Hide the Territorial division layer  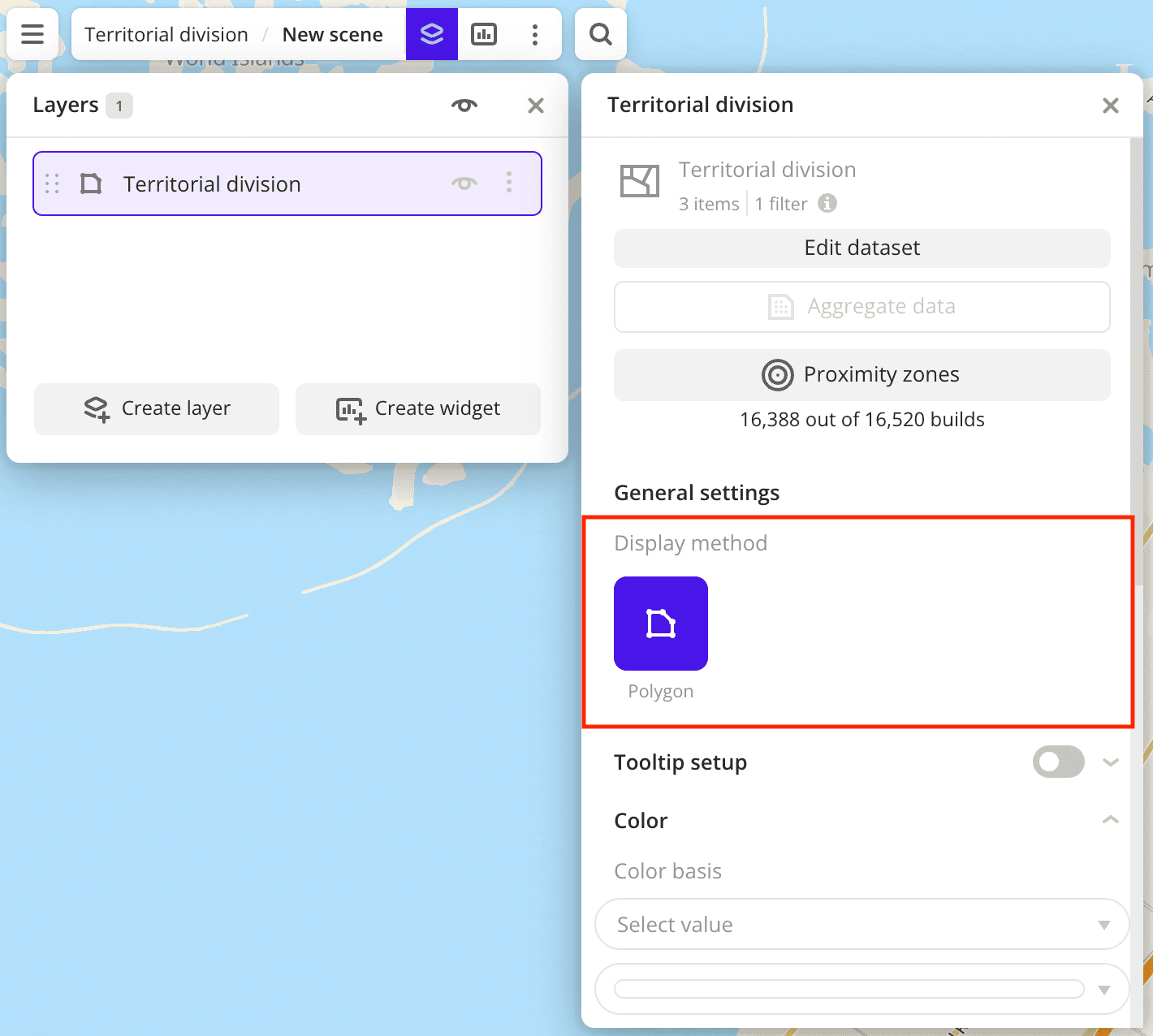(x=464, y=183)
